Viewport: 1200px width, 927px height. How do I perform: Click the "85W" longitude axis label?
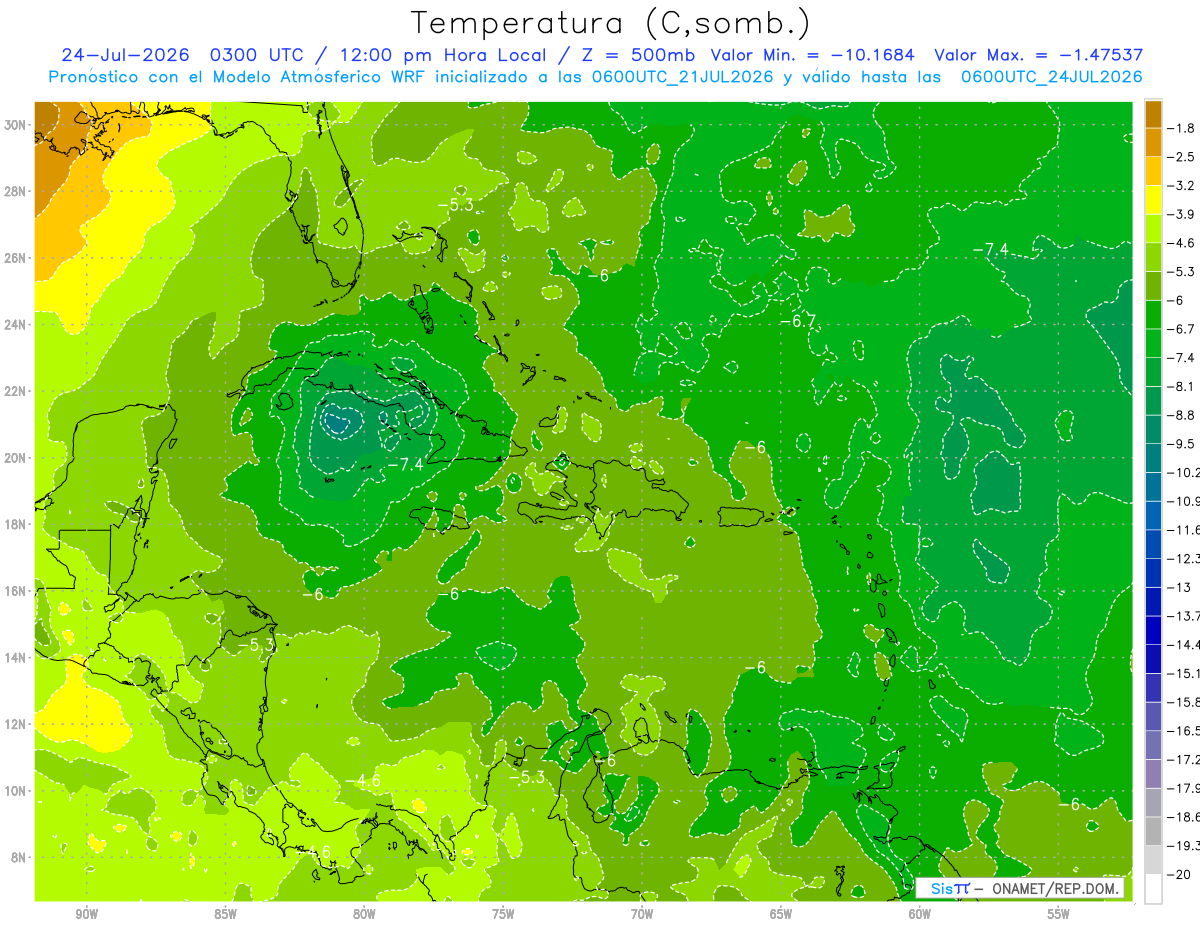pos(225,914)
